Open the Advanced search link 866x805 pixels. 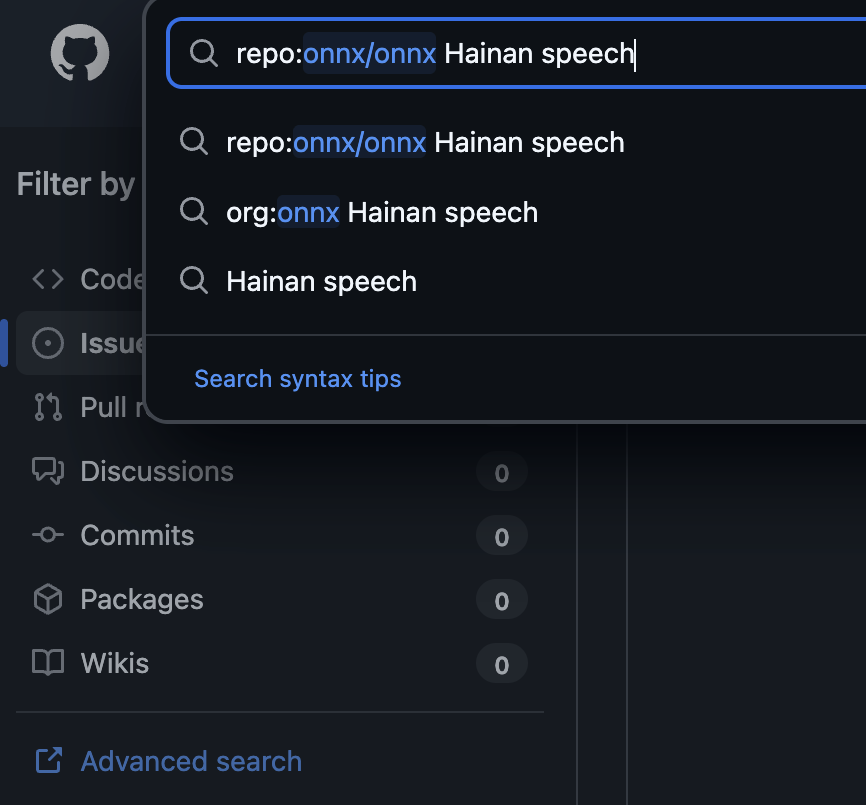[x=191, y=761]
